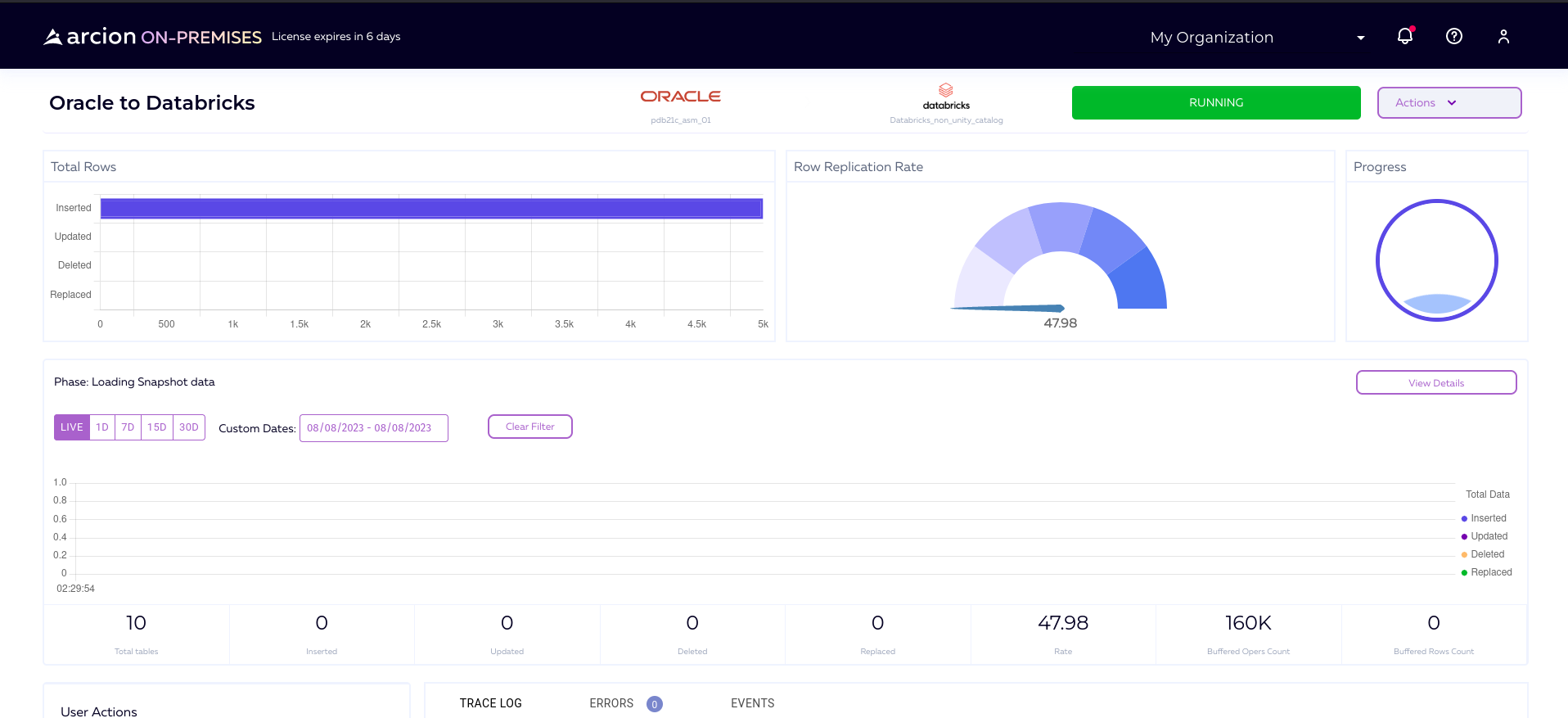Screen dimensions: 1568x718
Task: Expand the My Organization dropdown arrow
Action: coord(1361,38)
